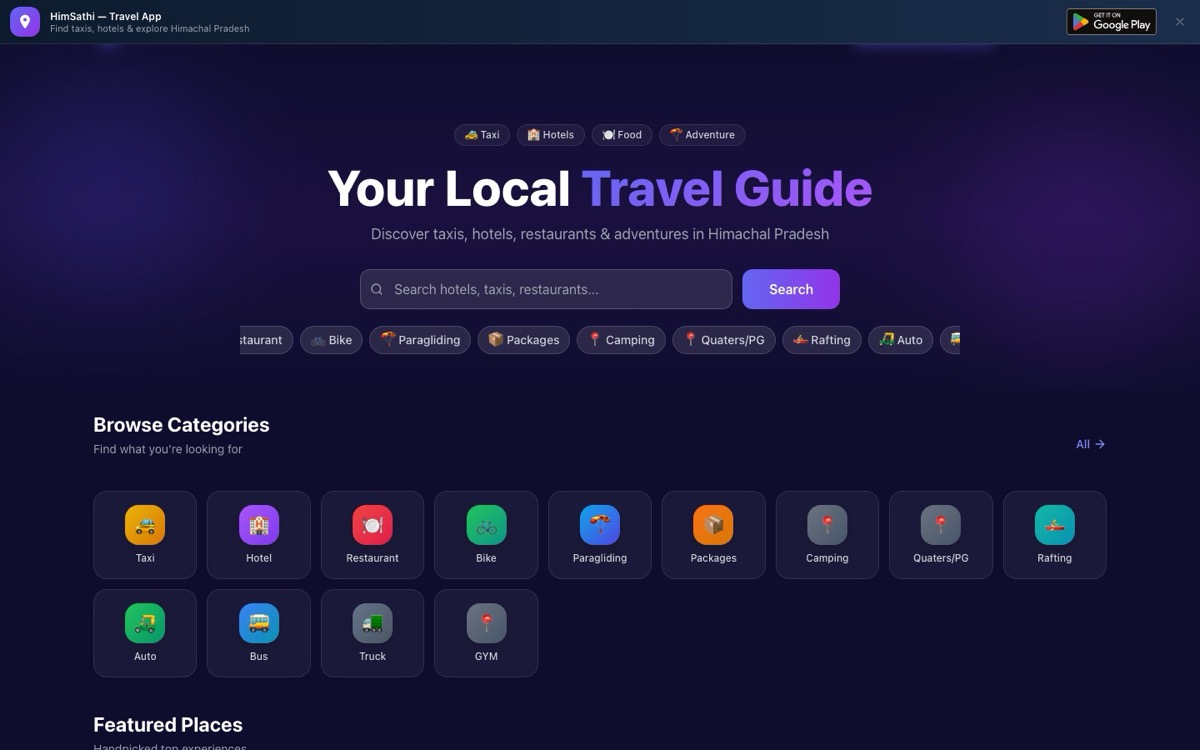Choose the Bike category icon
This screenshot has height=750, width=1200.
pos(486,525)
